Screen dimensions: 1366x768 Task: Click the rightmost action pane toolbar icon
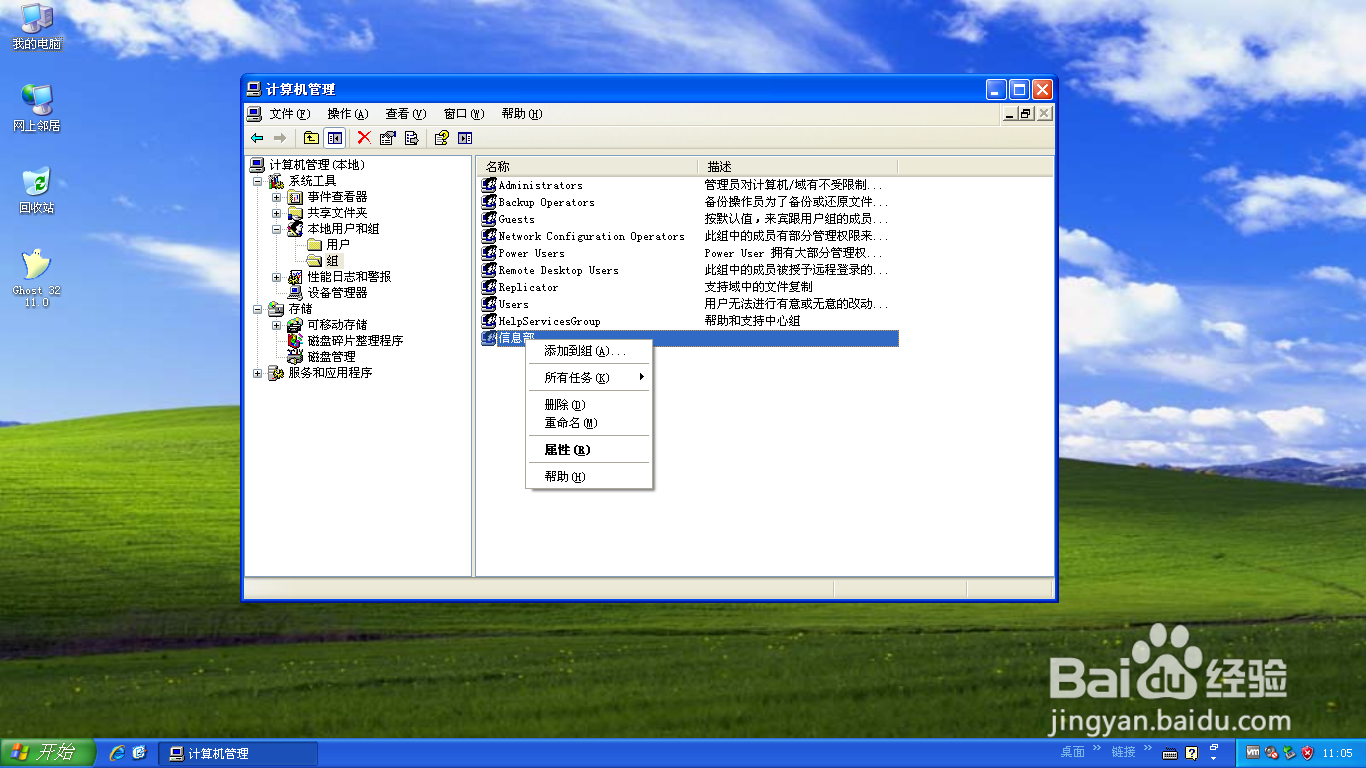[x=465, y=138]
